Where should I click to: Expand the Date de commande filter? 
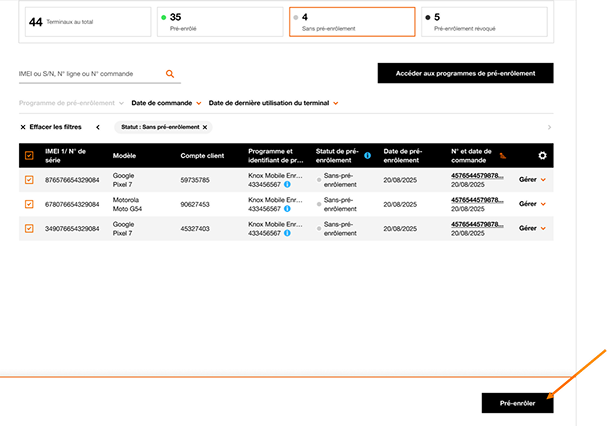tap(167, 102)
